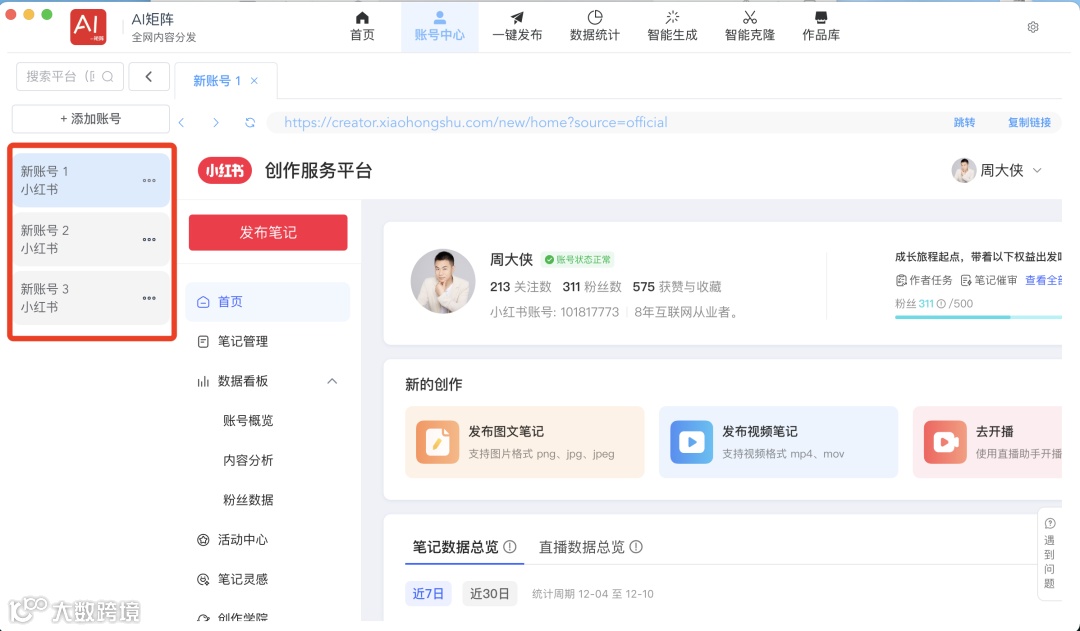
Task: Close the 新账号 1 tab
Action: [x=254, y=81]
